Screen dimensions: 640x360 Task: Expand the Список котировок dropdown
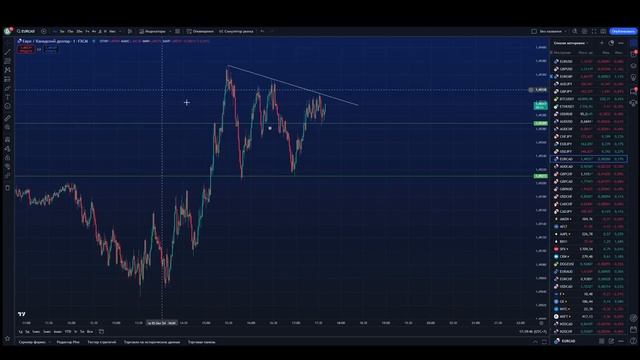pyautogui.click(x=571, y=43)
